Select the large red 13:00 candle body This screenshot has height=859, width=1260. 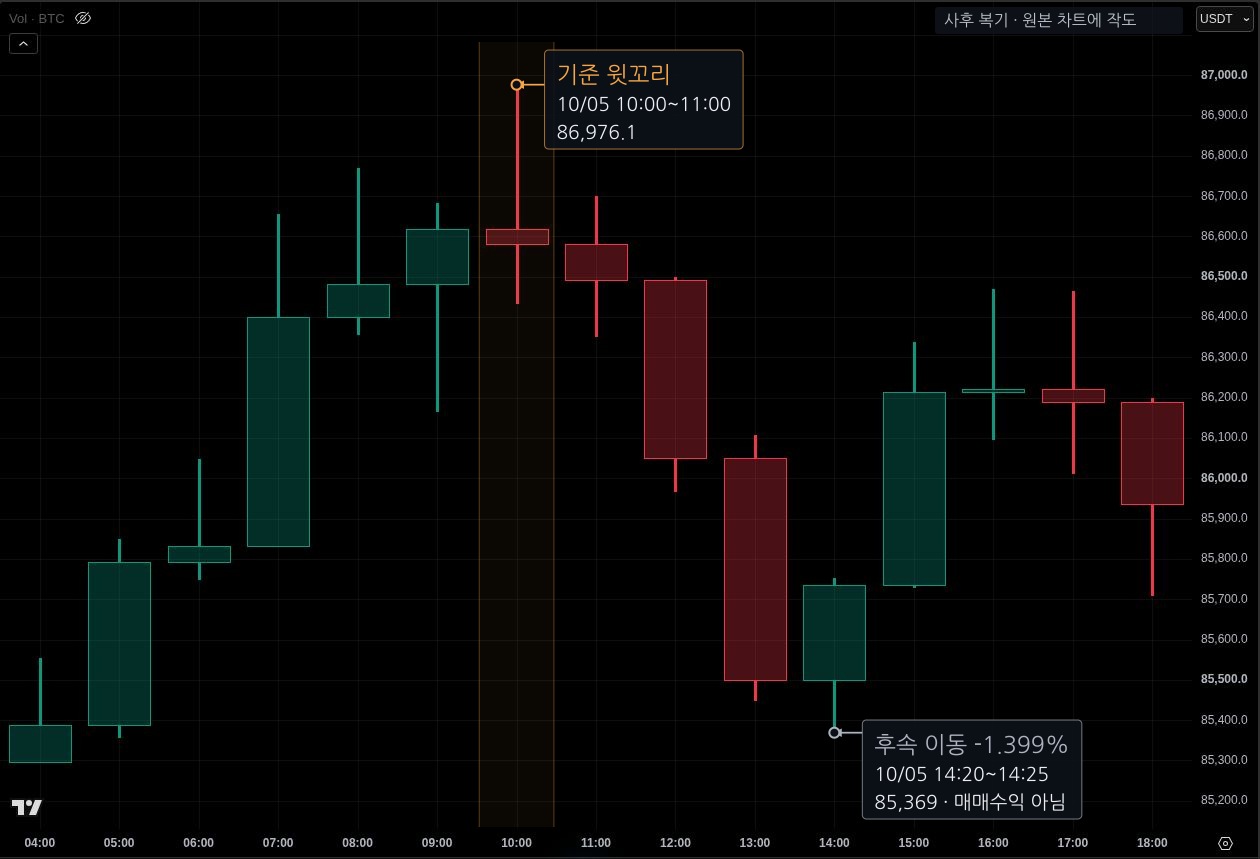pos(755,569)
